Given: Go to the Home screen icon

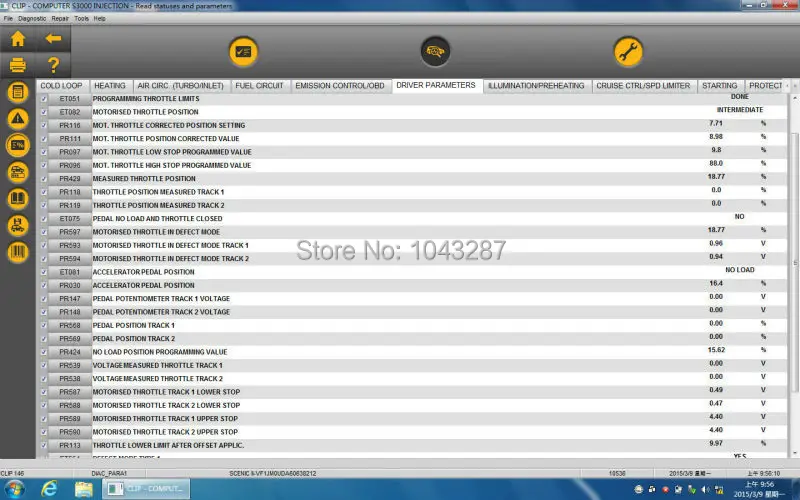Looking at the screenshot, I should coord(18,39).
